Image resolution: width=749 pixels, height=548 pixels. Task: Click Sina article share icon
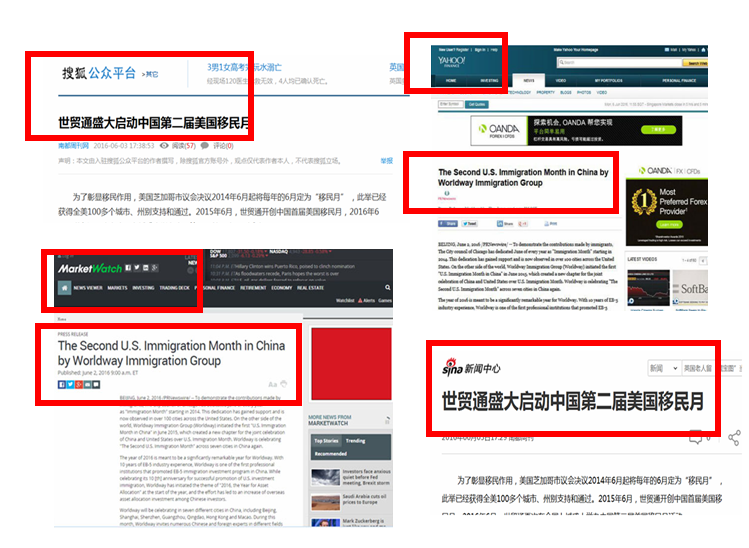(x=734, y=437)
